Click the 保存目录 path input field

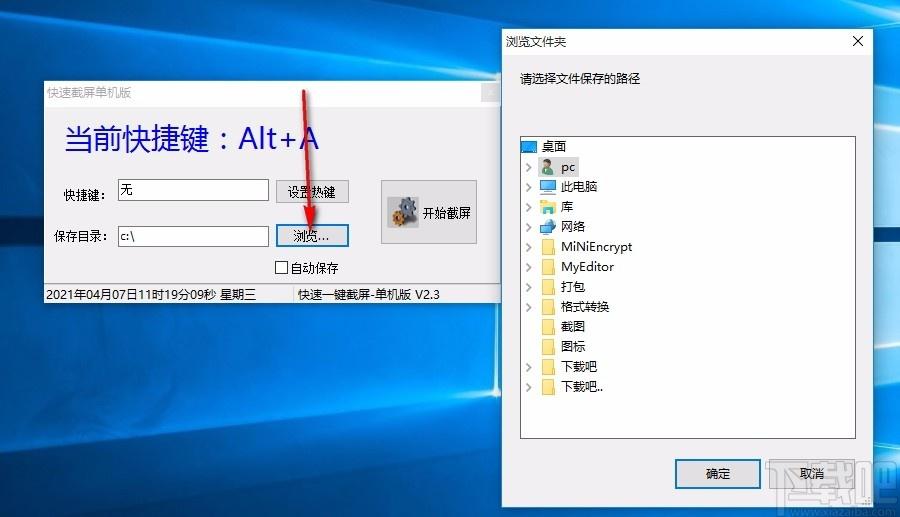click(x=193, y=236)
